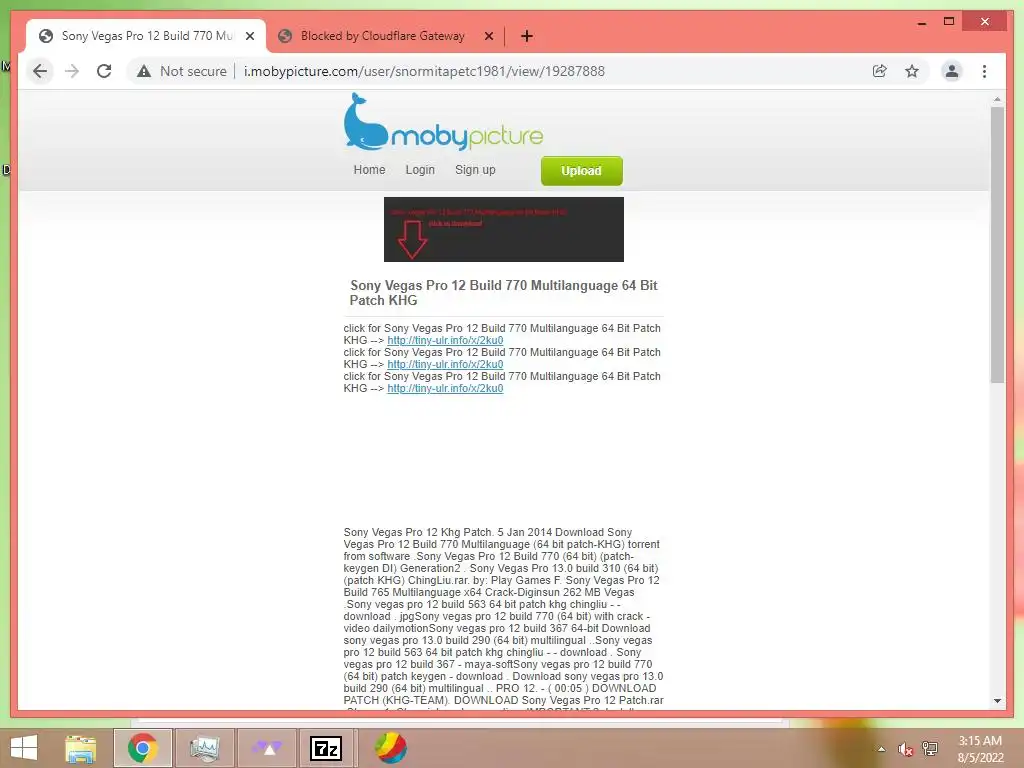Viewport: 1024px width, 768px height.
Task: Close the Sony Vegas Pro tab
Action: 249,36
